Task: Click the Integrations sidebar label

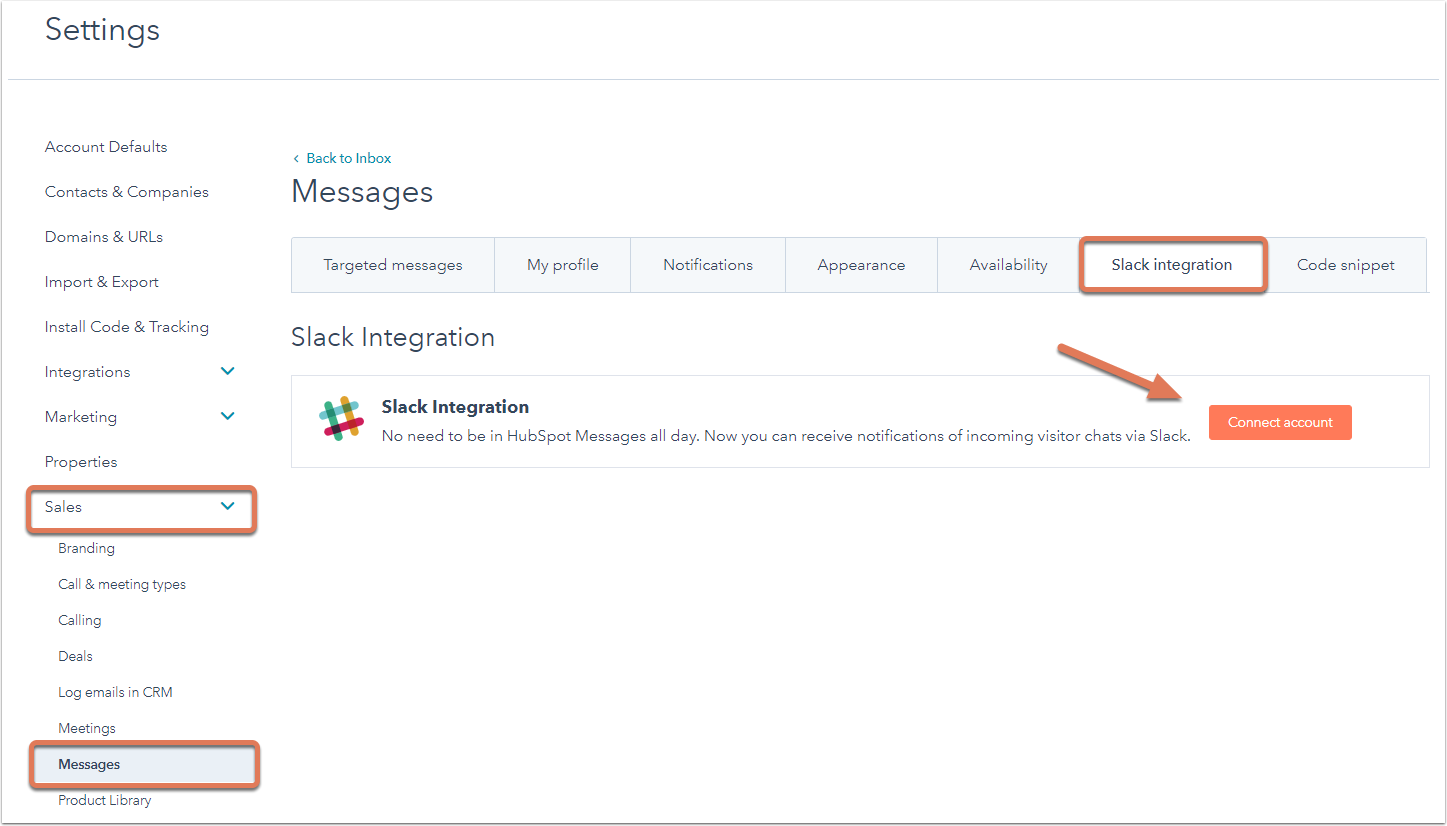Action: (x=88, y=372)
